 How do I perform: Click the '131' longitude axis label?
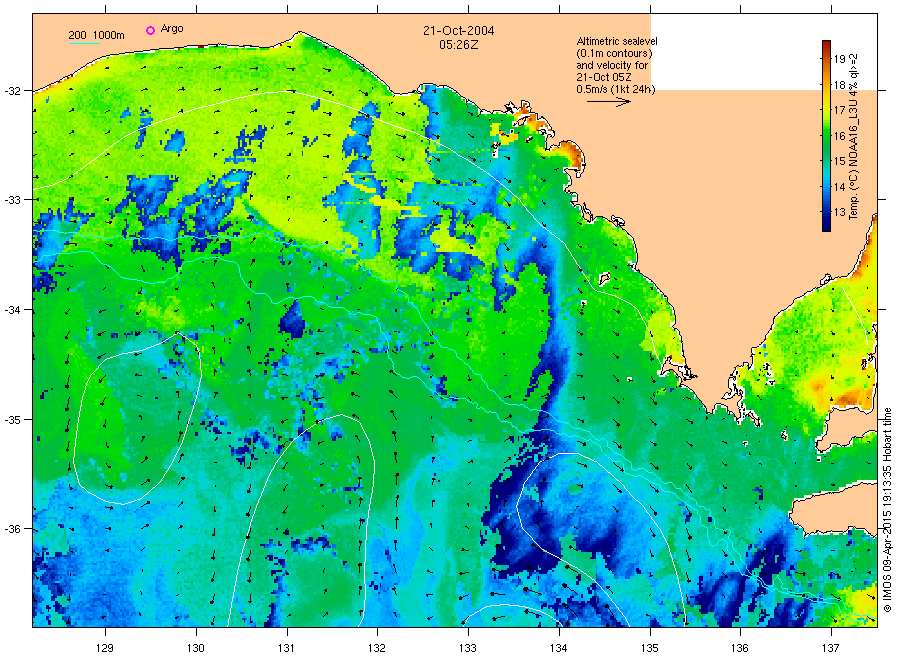coord(286,649)
